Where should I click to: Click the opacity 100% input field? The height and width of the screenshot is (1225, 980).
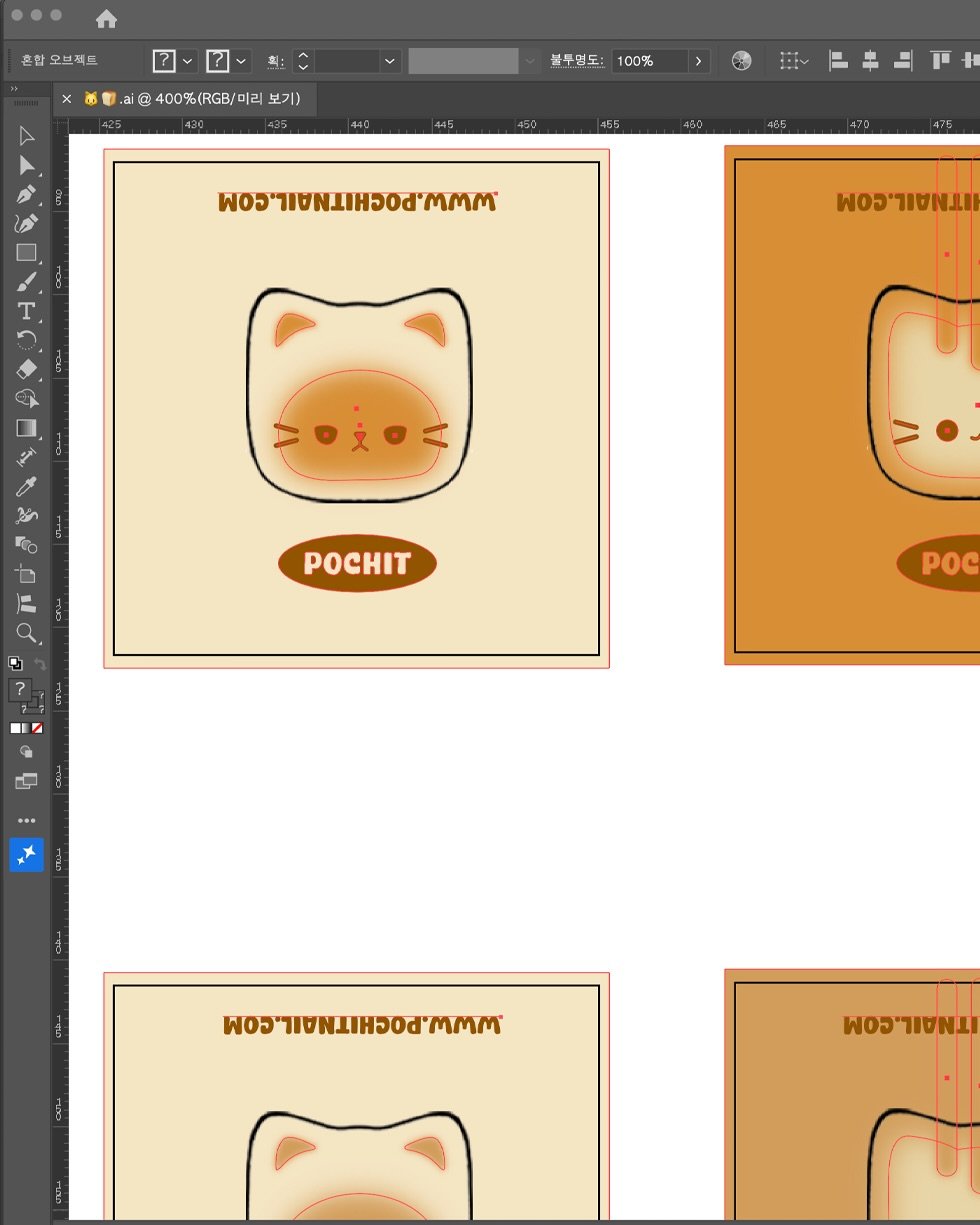pos(648,61)
